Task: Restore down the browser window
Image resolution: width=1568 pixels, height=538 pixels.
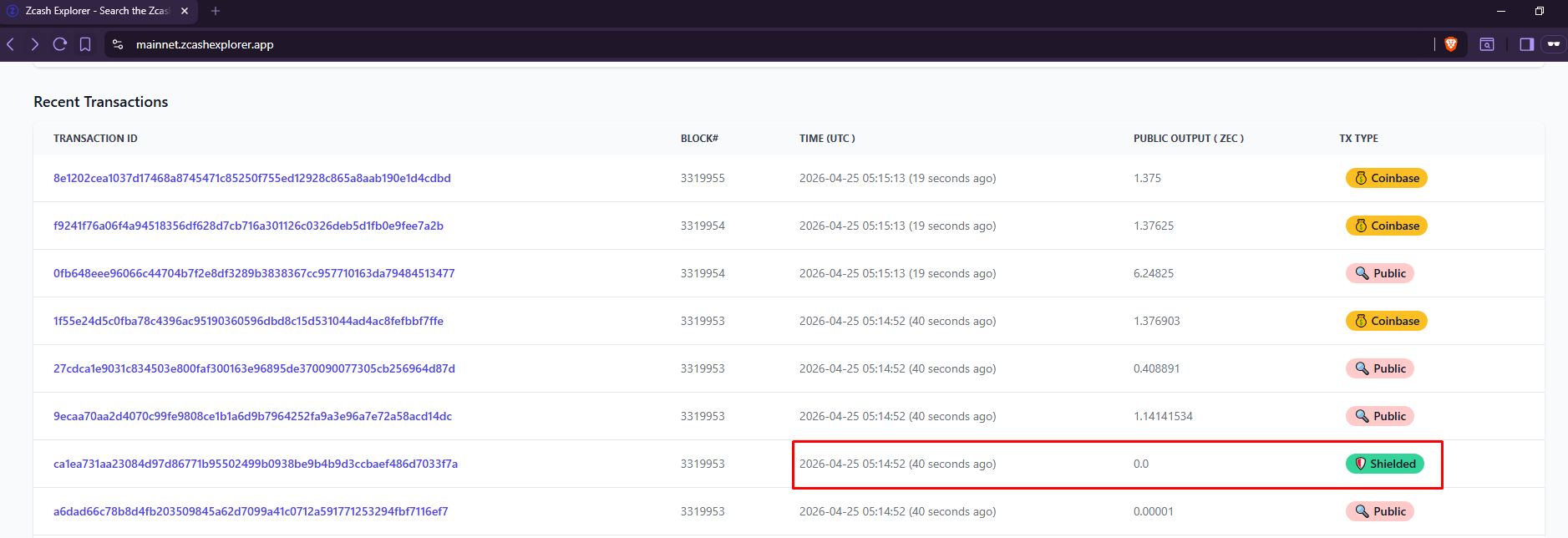Action: (x=1540, y=11)
